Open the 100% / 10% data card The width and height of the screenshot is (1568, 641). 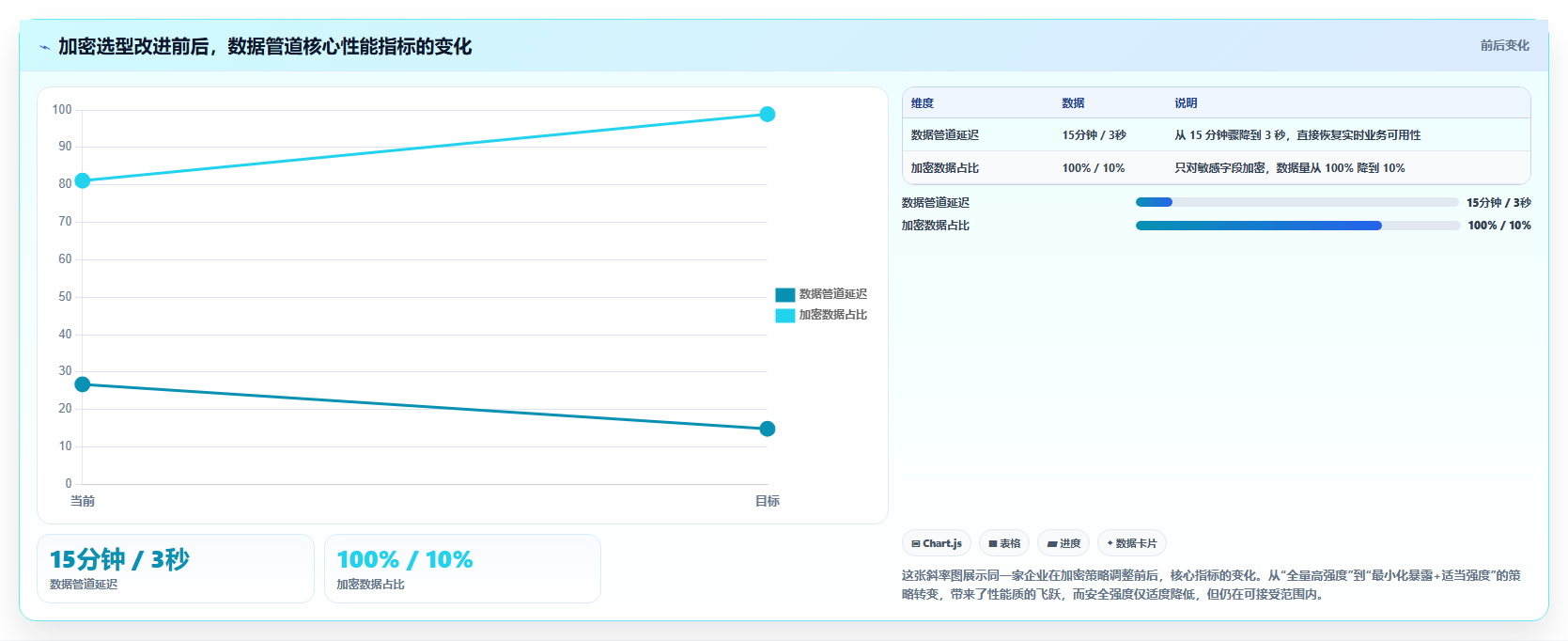(462, 569)
